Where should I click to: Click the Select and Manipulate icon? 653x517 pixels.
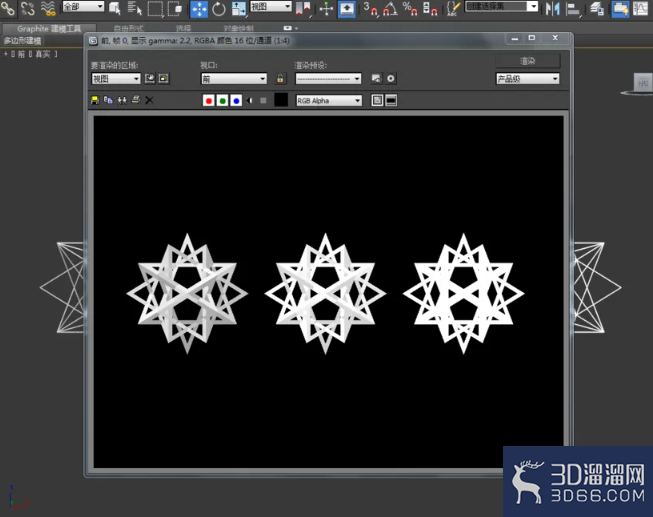326,9
